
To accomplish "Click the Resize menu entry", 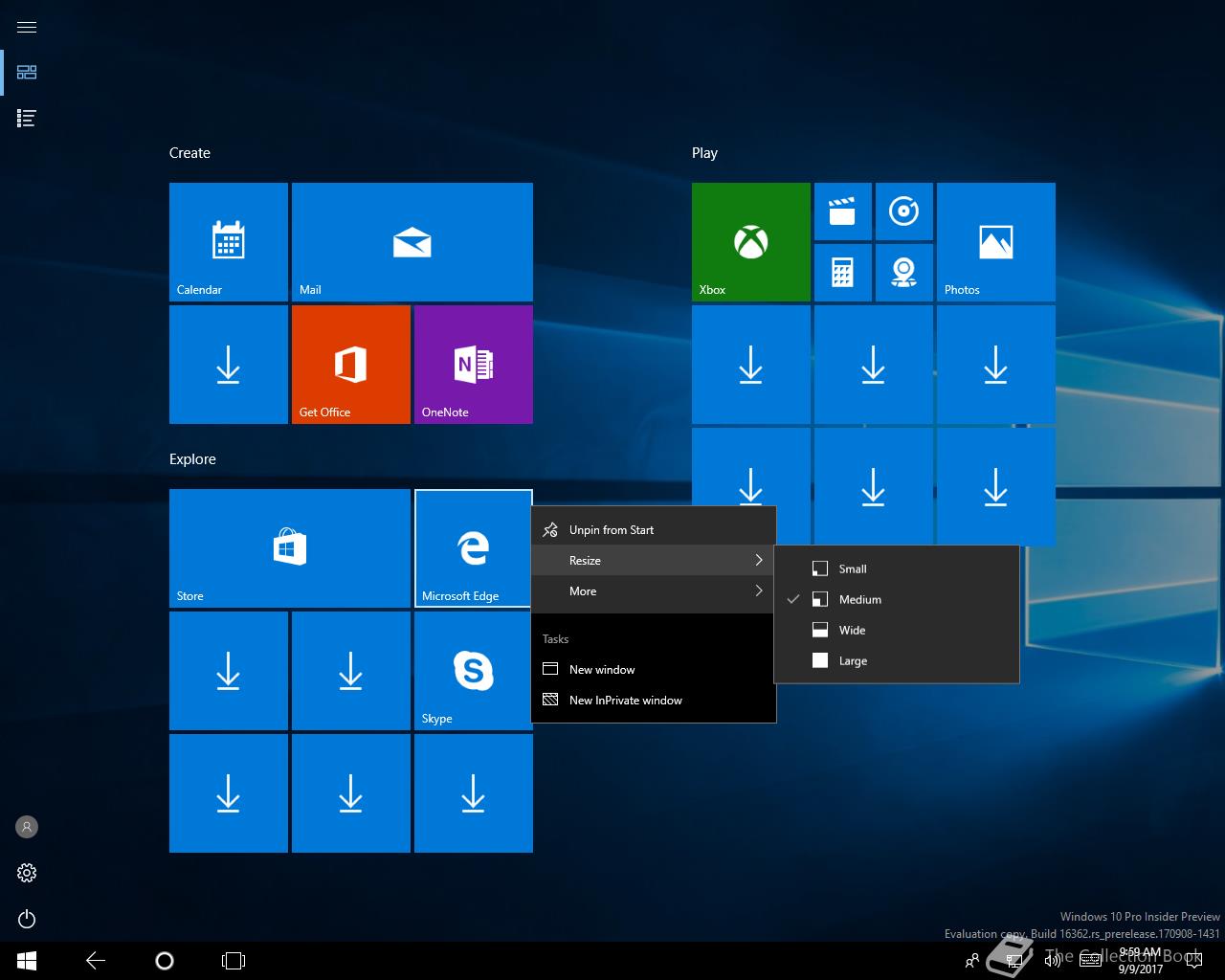I will point(654,560).
